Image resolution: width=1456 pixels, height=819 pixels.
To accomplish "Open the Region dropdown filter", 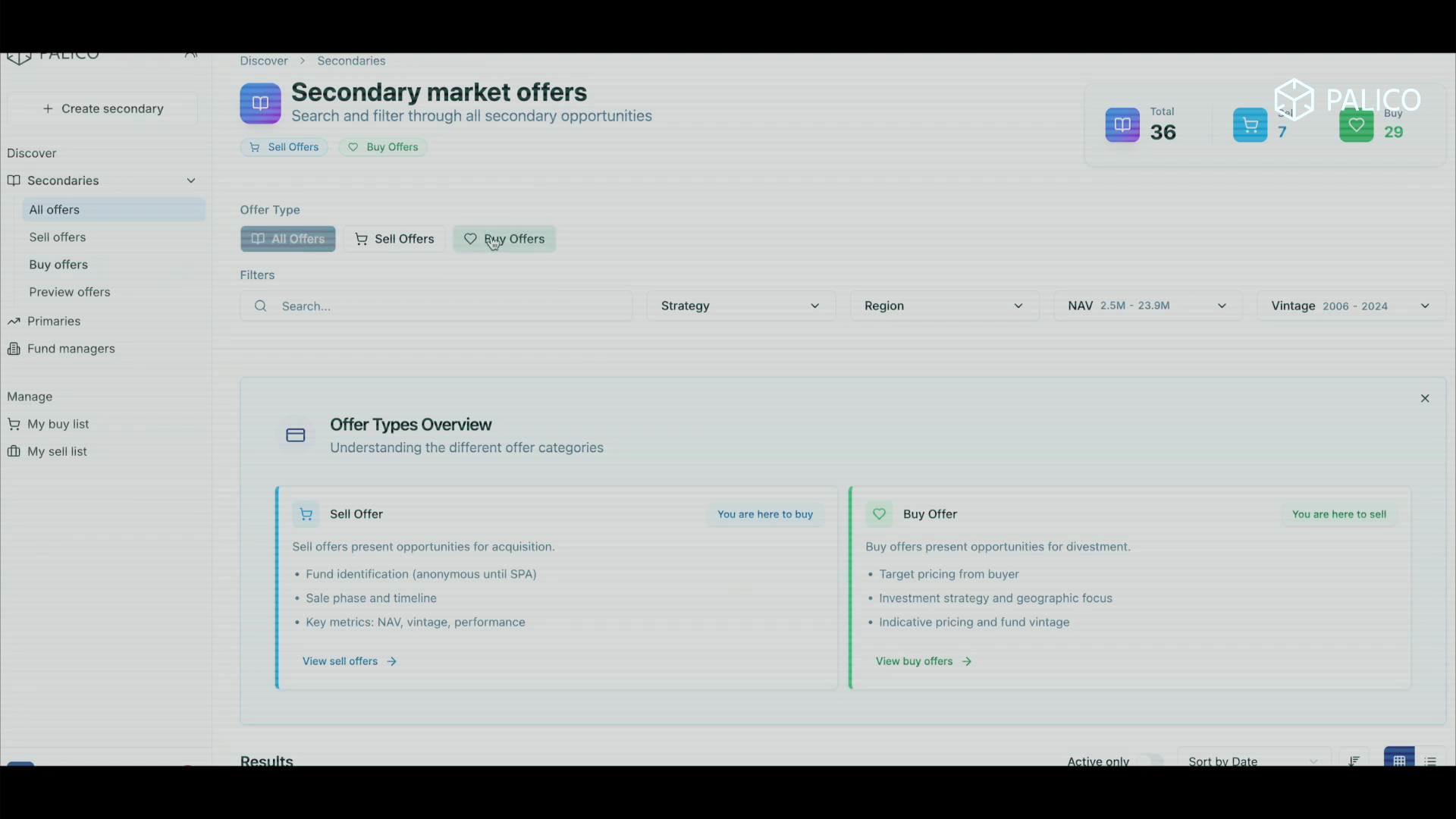I will pos(944,306).
